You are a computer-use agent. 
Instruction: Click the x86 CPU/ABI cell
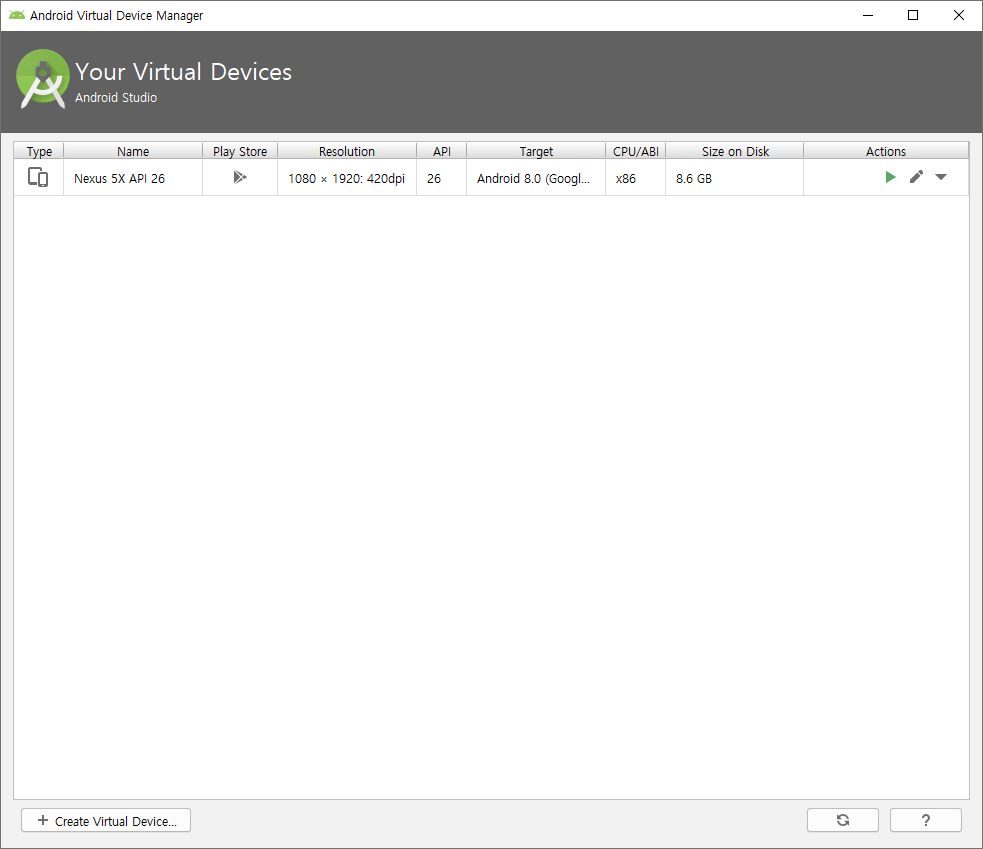[x=636, y=178]
